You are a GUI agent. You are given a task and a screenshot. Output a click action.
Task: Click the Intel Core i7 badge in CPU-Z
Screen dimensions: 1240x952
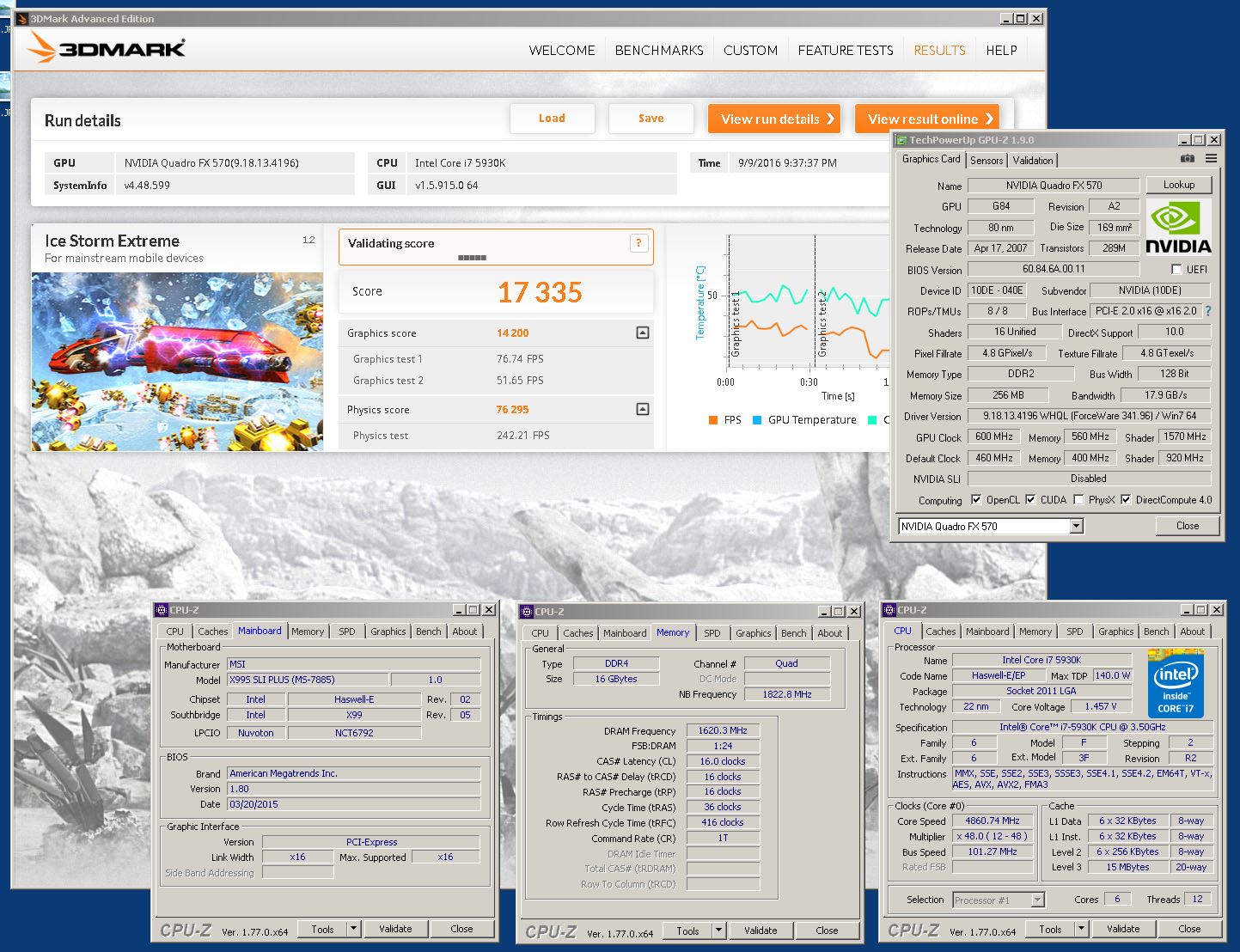[x=1176, y=684]
